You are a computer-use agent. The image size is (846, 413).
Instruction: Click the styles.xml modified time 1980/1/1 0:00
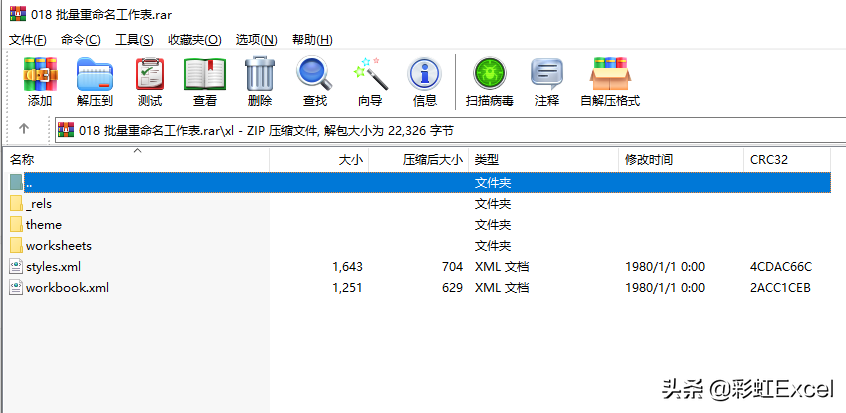click(665, 267)
